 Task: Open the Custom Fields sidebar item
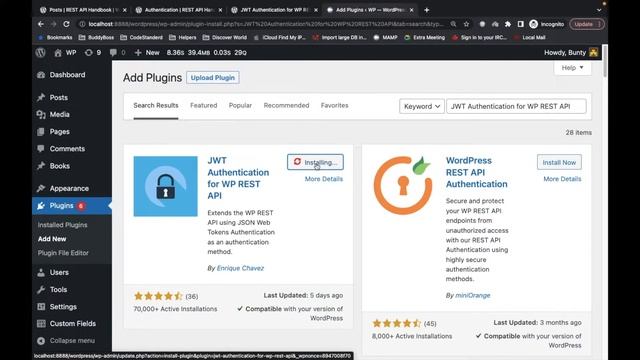point(73,324)
